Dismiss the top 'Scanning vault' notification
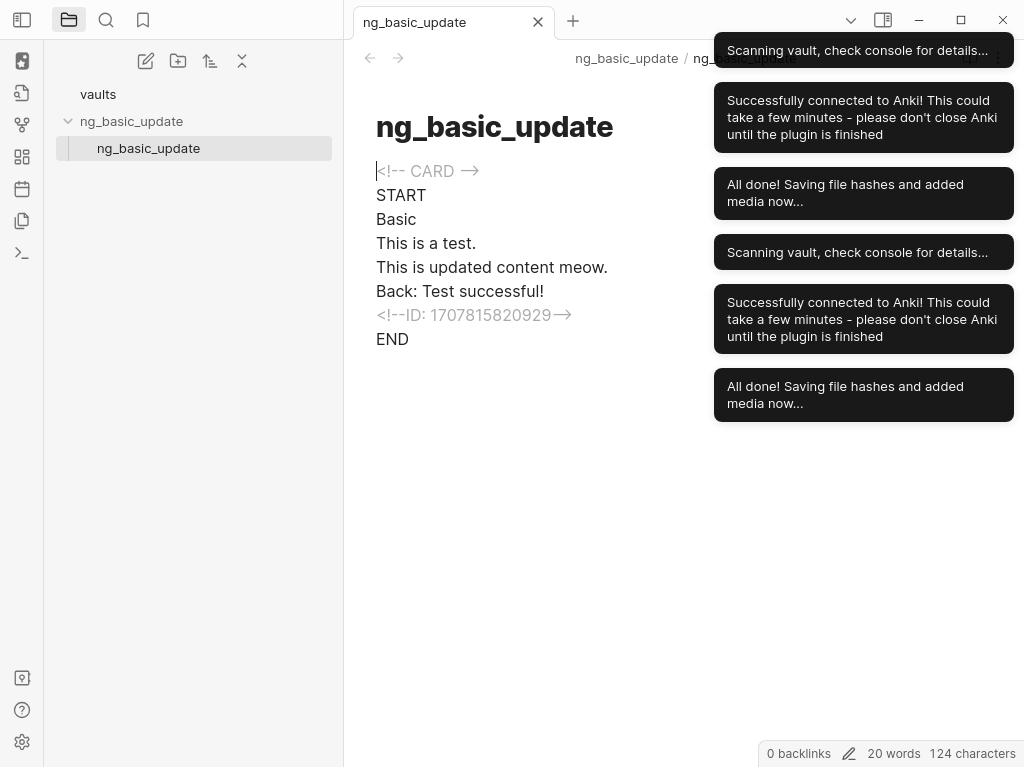 pyautogui.click(x=863, y=50)
